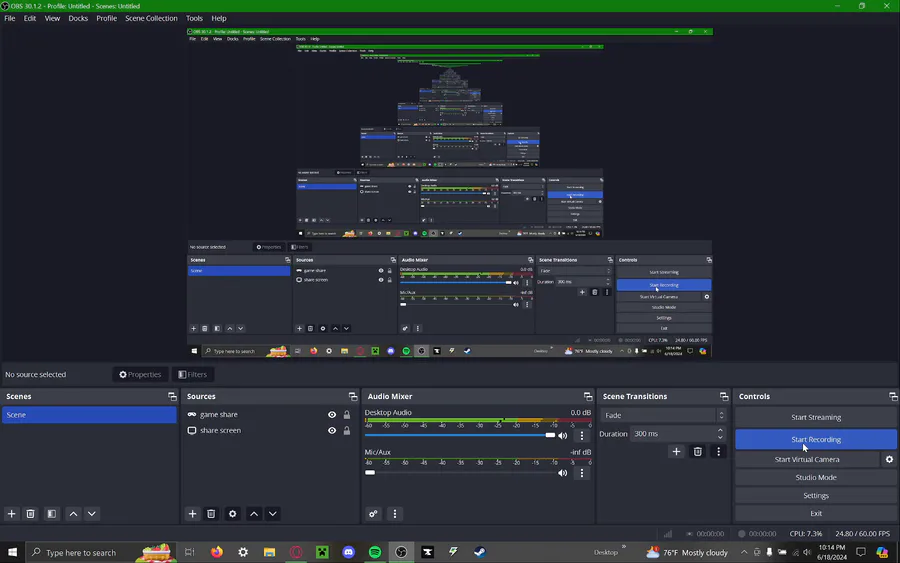Undock the Controls panel
Viewport: 900px width, 563px height.
tap(893, 397)
